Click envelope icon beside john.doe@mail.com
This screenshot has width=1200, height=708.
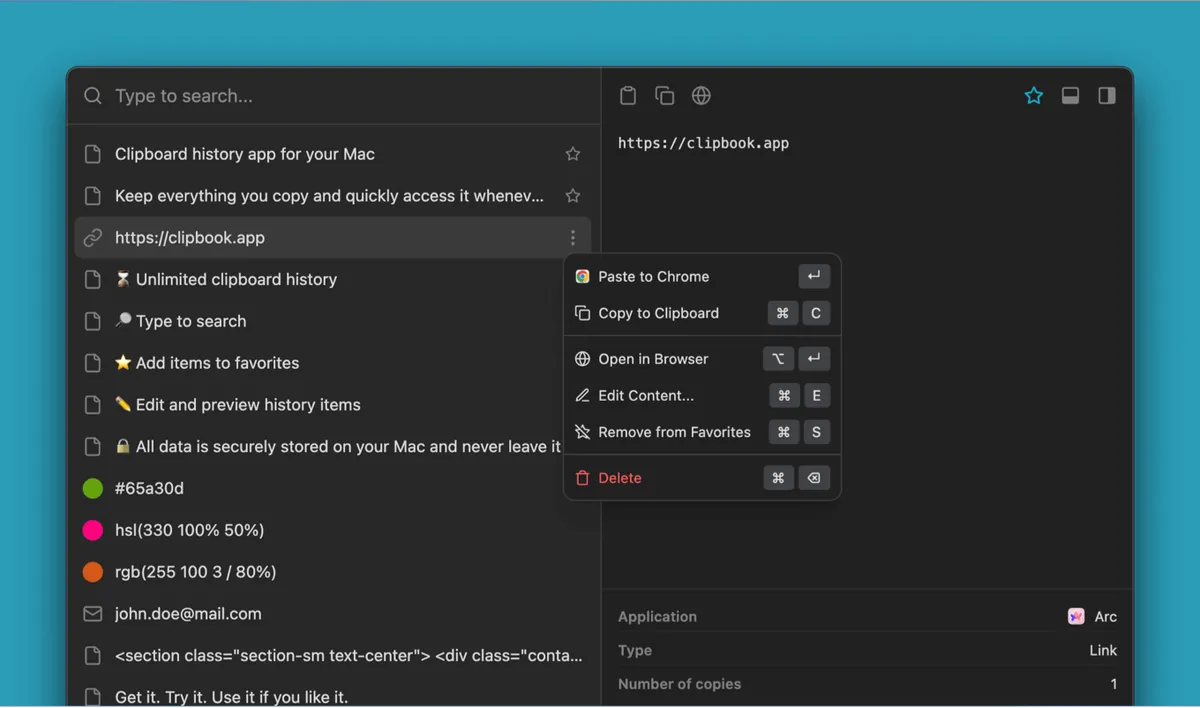pyautogui.click(x=93, y=614)
